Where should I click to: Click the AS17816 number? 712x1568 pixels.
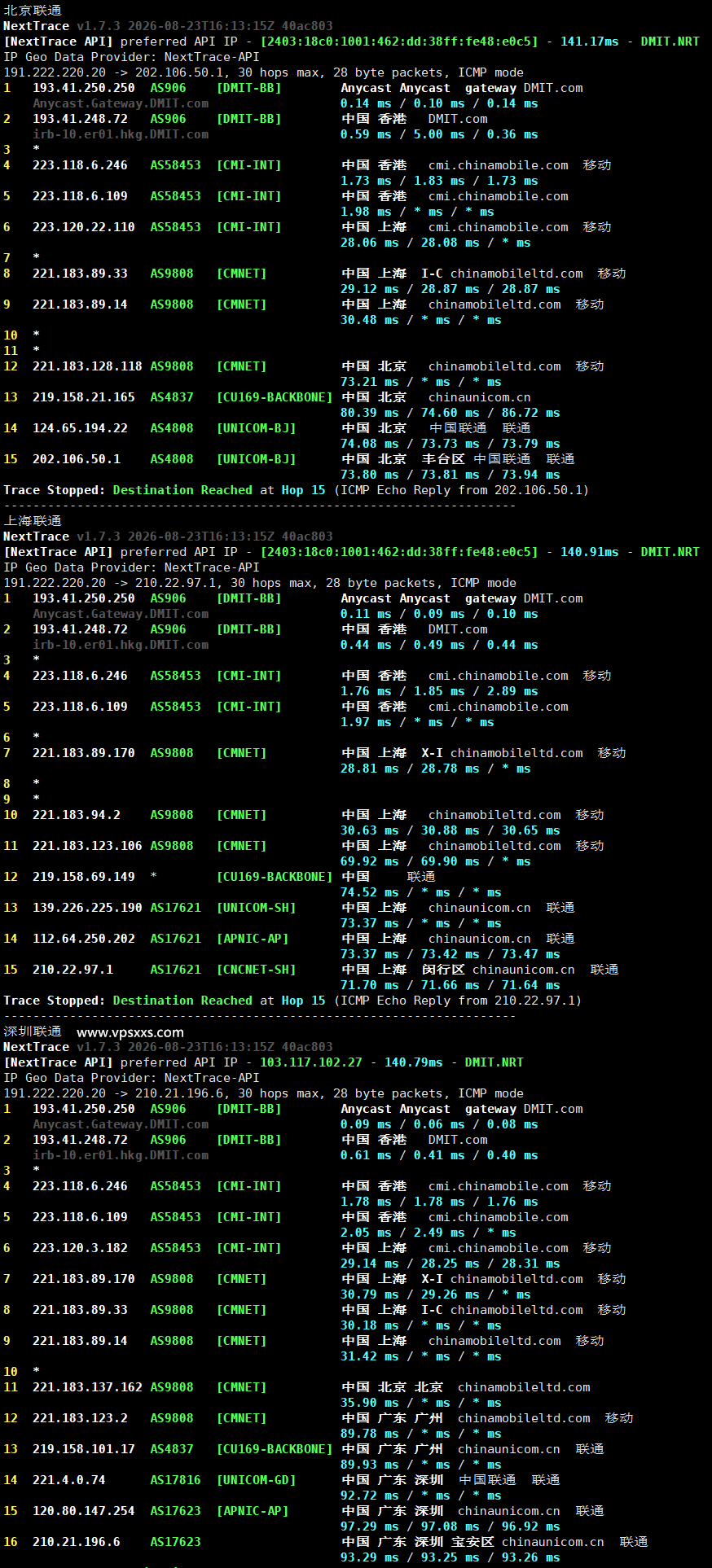click(175, 1480)
